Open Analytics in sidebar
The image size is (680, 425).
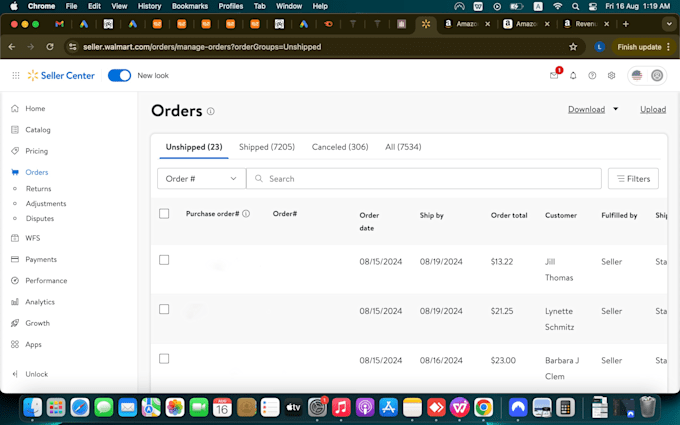(x=40, y=302)
